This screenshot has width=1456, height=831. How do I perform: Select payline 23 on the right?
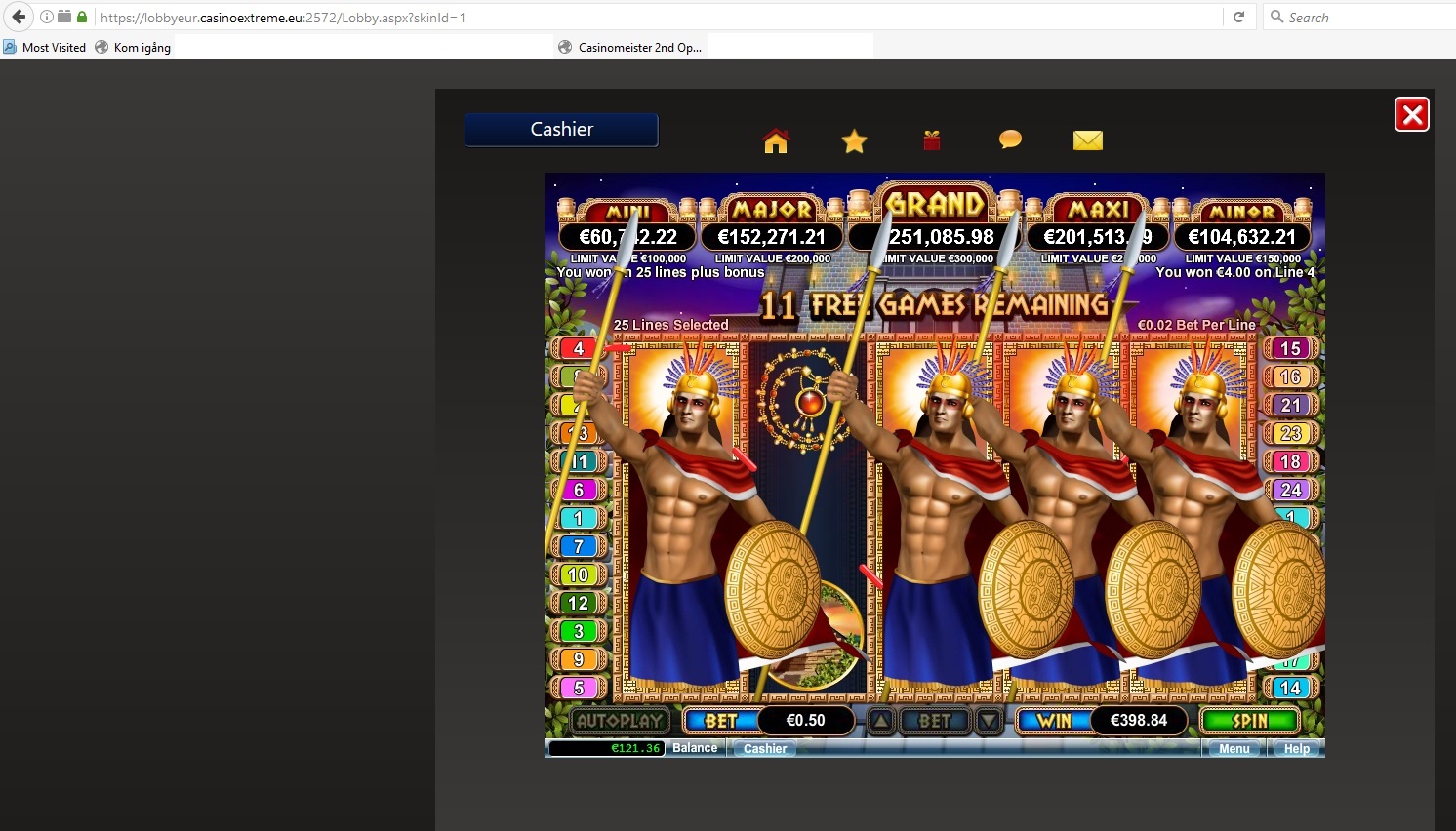click(1290, 433)
